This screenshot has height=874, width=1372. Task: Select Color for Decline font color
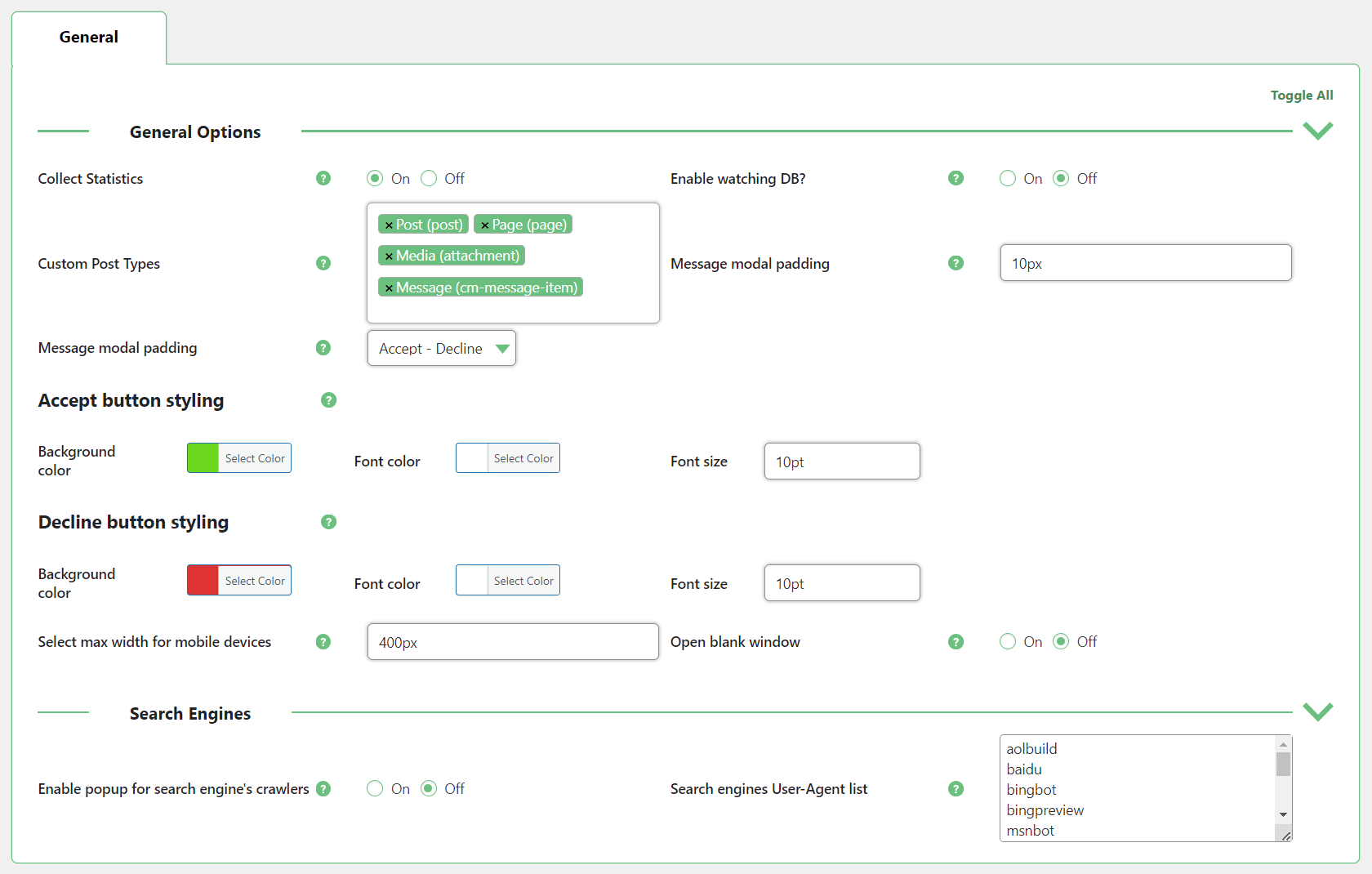click(x=523, y=581)
